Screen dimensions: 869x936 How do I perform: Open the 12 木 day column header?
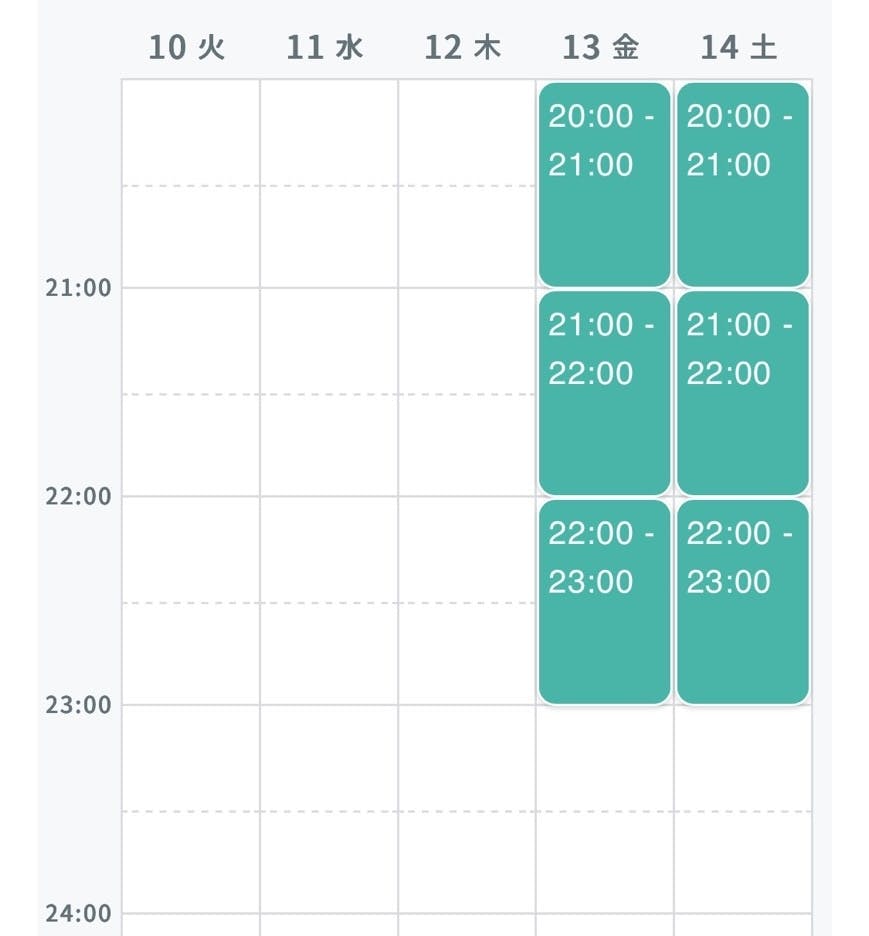463,47
